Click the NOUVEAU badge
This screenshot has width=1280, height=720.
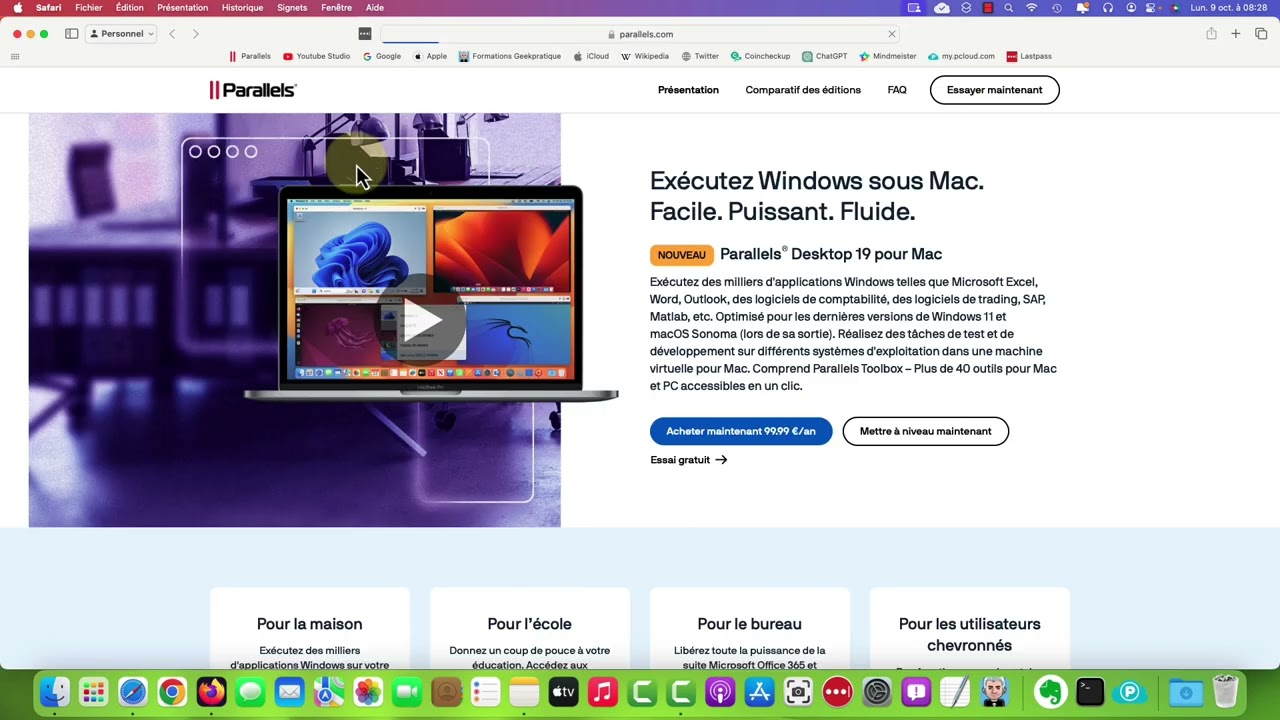(x=681, y=255)
